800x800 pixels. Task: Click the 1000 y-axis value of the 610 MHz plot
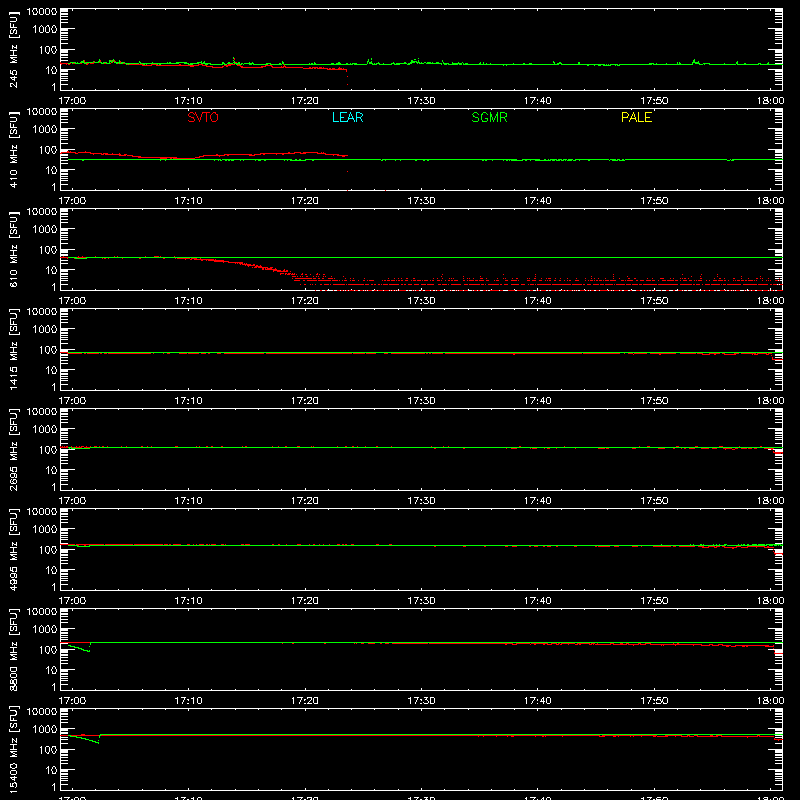(x=45, y=229)
